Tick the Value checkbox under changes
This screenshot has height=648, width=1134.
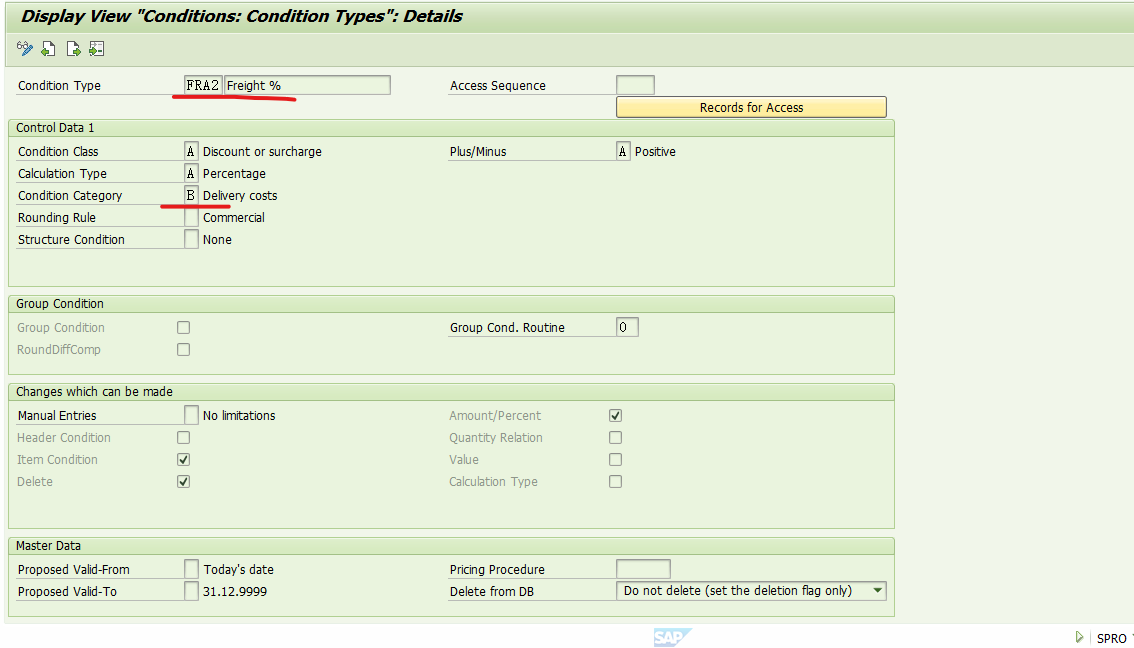(615, 459)
